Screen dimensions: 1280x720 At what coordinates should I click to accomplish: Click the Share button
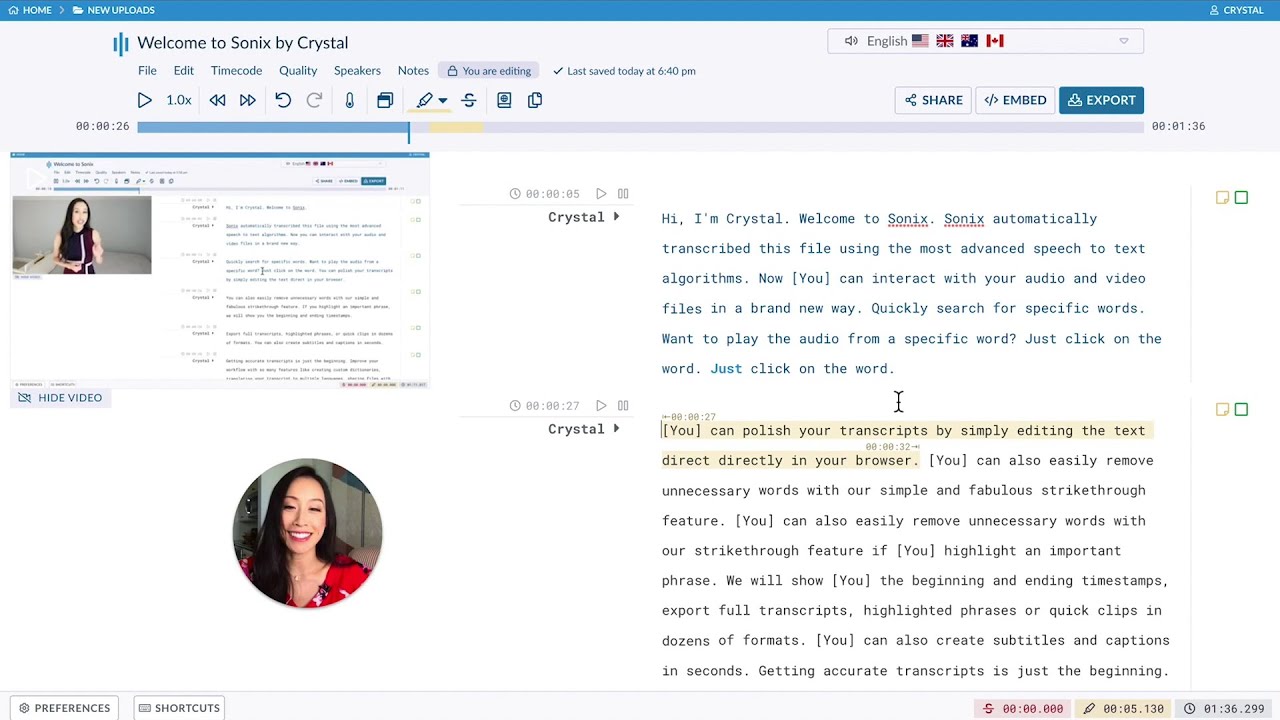point(933,100)
